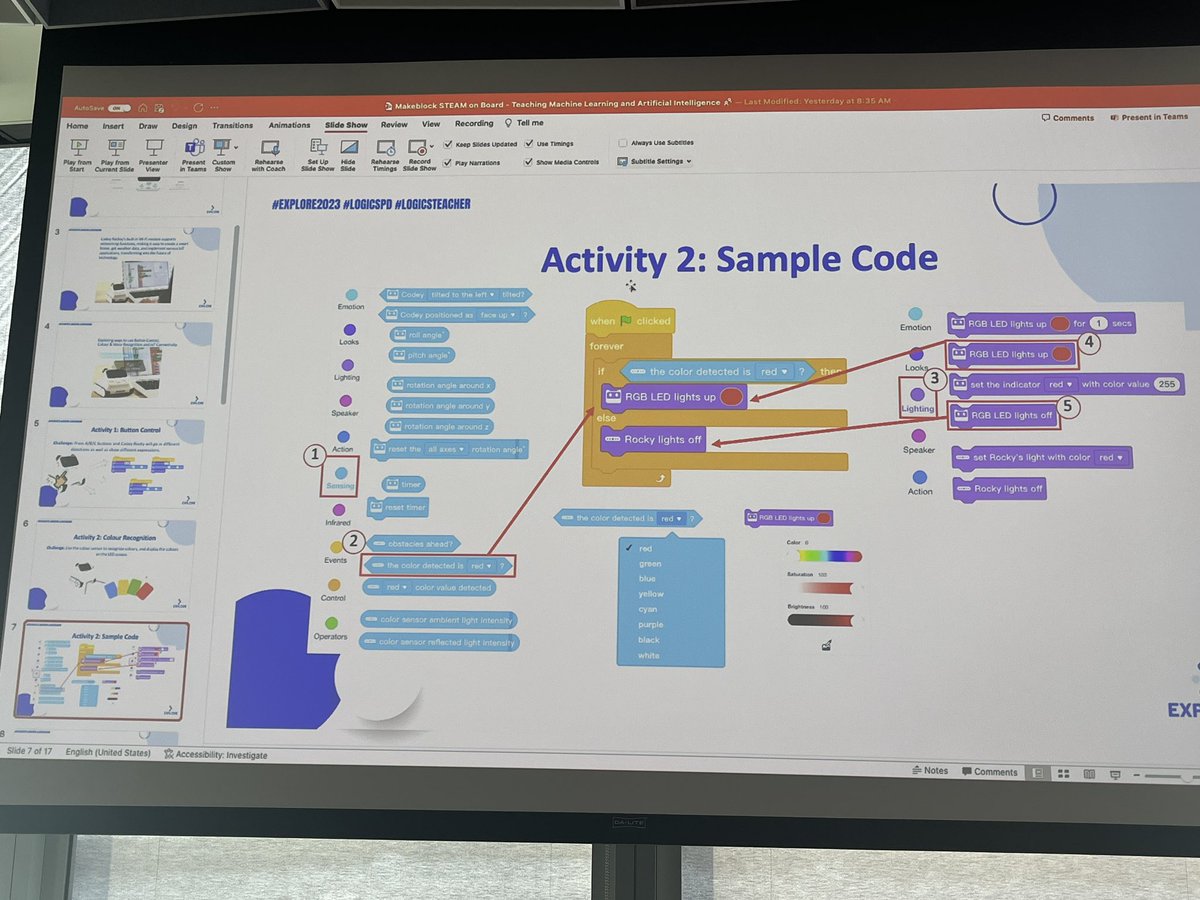Toggle Notes in the status bar
The height and width of the screenshot is (900, 1200).
pyautogui.click(x=931, y=771)
